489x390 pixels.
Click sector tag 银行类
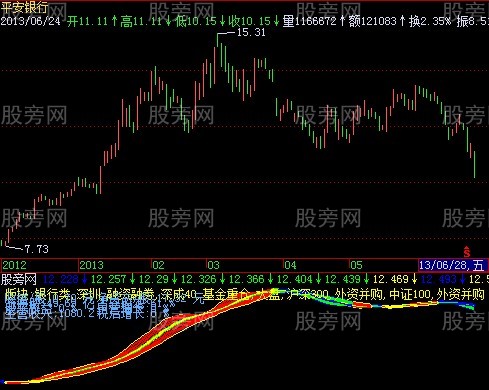(x=53, y=295)
